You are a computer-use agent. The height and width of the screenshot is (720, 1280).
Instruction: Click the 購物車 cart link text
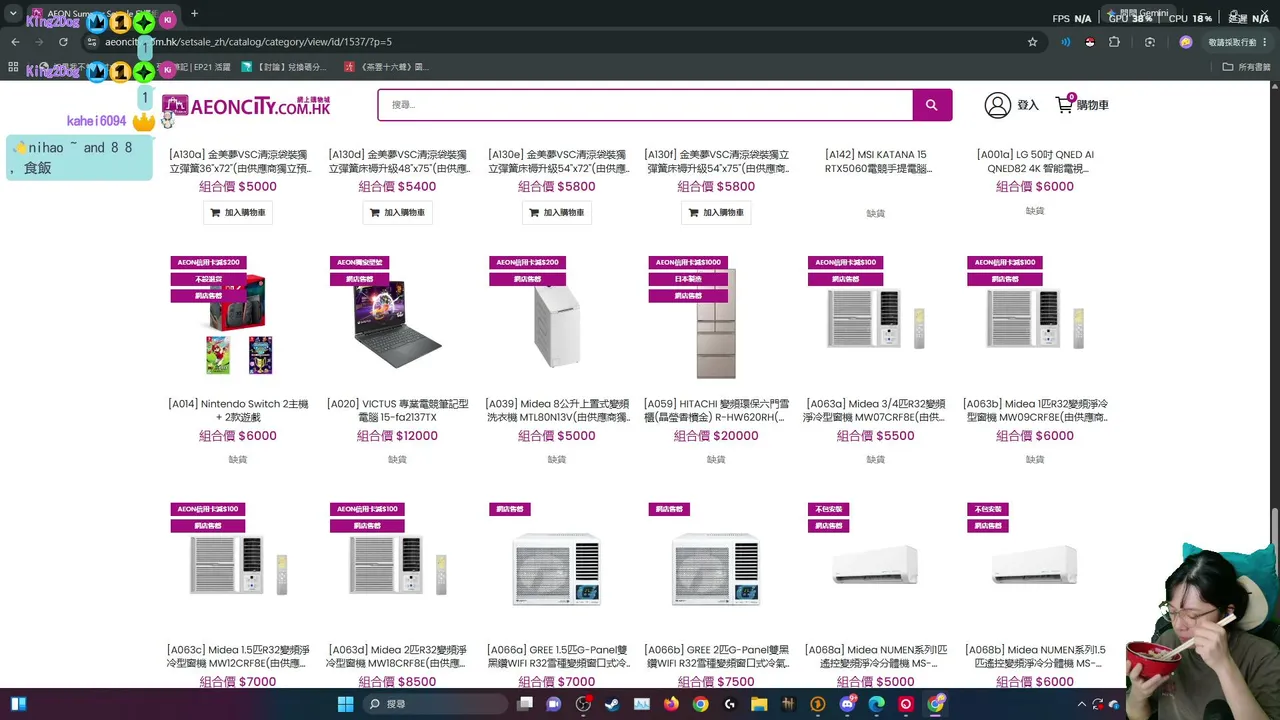tap(1092, 105)
